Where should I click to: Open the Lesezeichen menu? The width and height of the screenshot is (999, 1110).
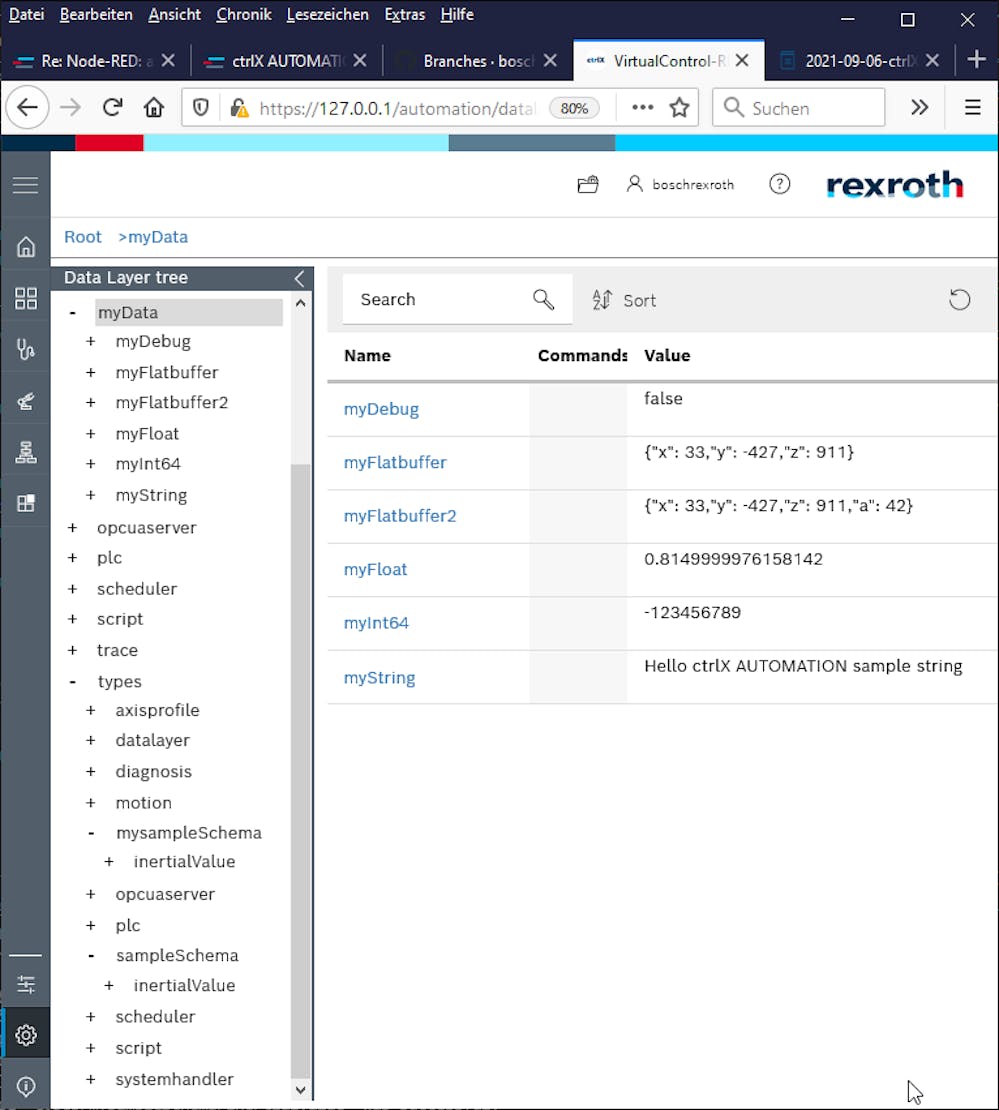(327, 15)
